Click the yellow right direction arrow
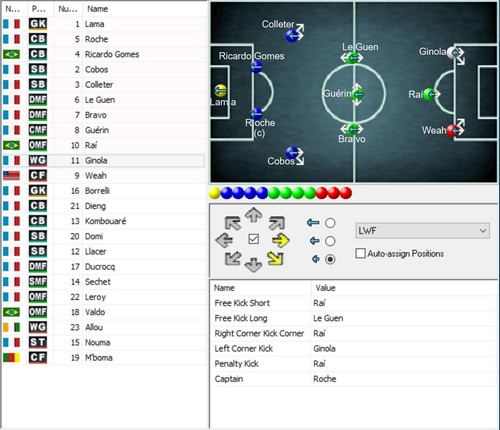500x430 pixels. point(281,240)
